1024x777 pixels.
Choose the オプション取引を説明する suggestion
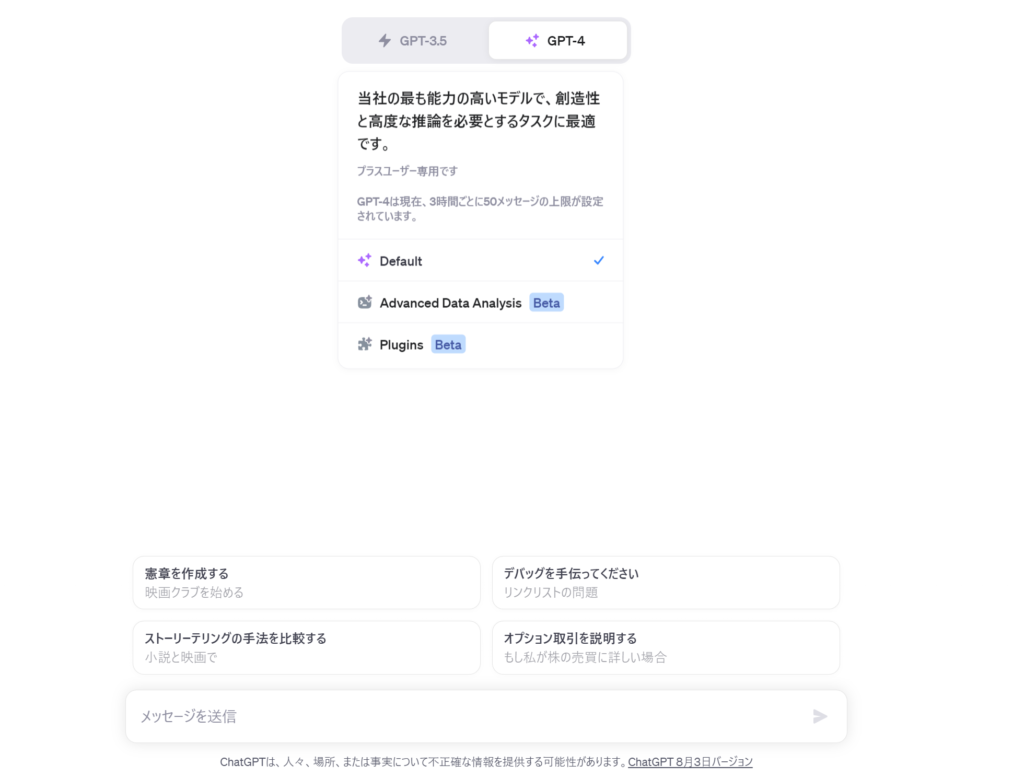[665, 647]
